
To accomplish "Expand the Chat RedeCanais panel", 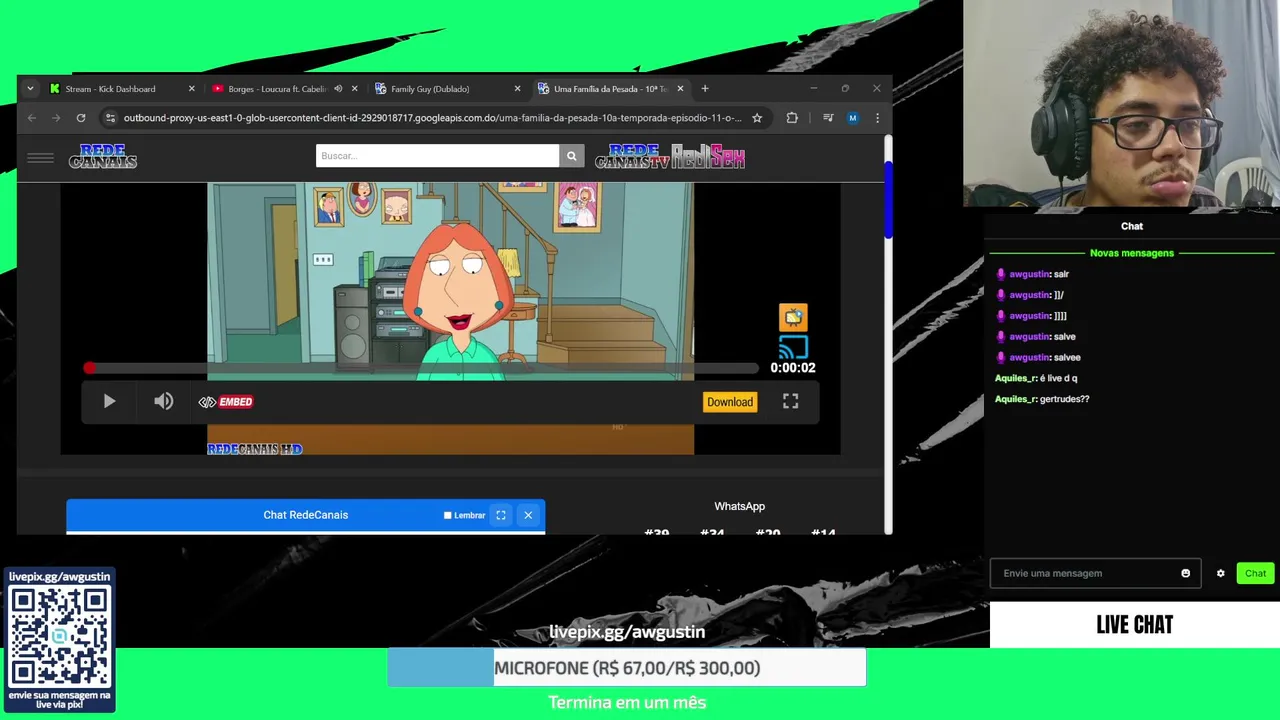I will (501, 515).
